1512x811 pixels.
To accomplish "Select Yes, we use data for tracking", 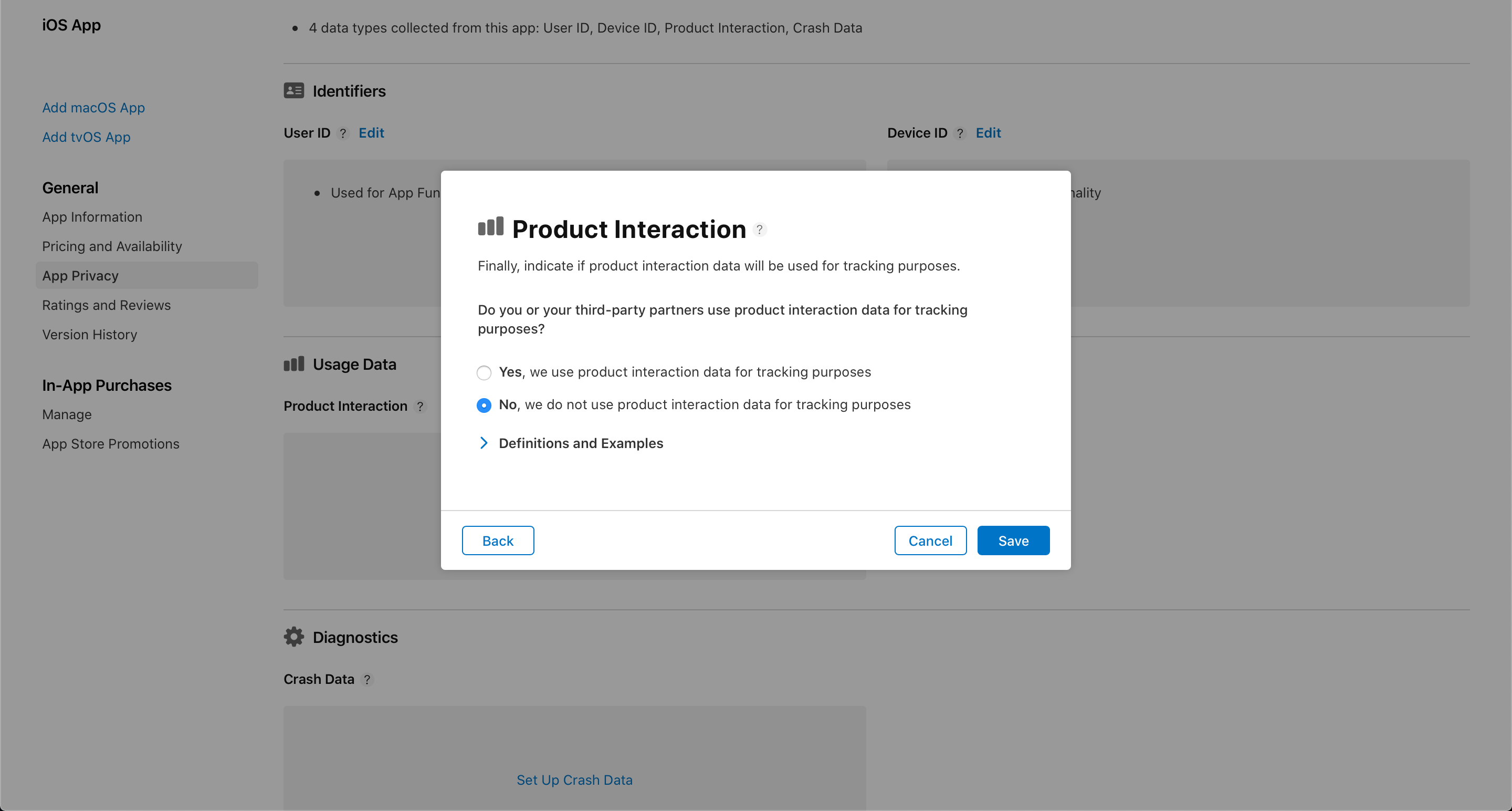I will tap(484, 373).
